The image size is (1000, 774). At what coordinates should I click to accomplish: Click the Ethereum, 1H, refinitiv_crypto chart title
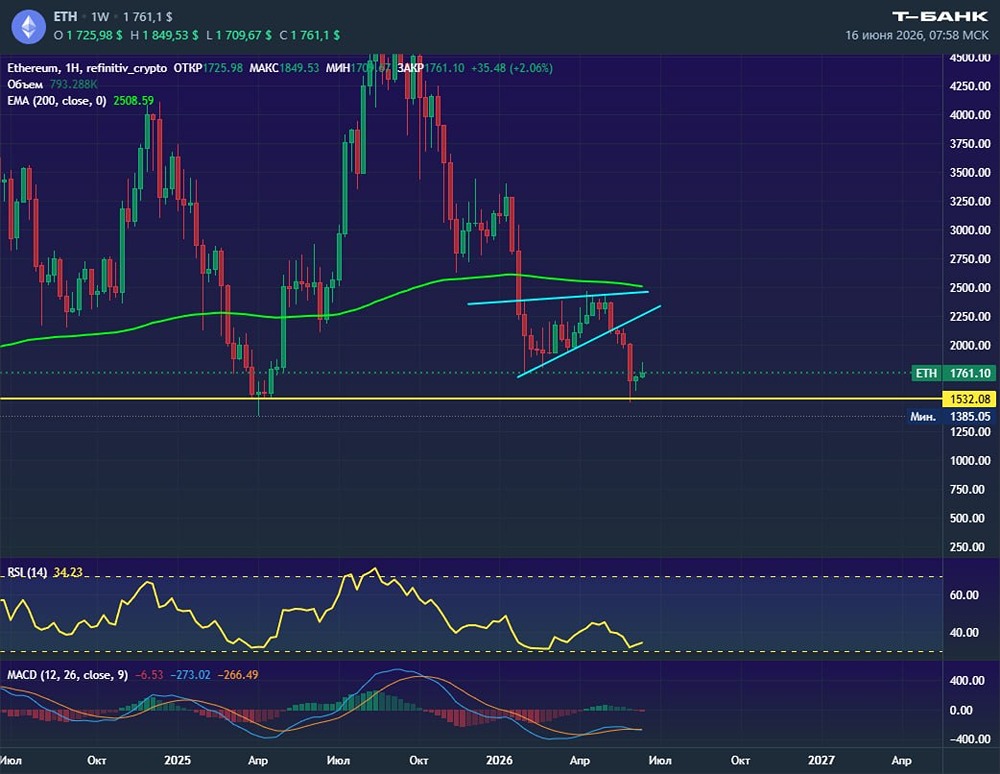pyautogui.click(x=87, y=68)
